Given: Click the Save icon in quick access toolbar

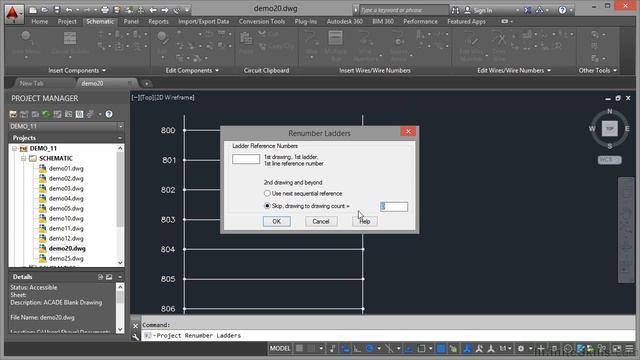Looking at the screenshot, I should (57, 10).
